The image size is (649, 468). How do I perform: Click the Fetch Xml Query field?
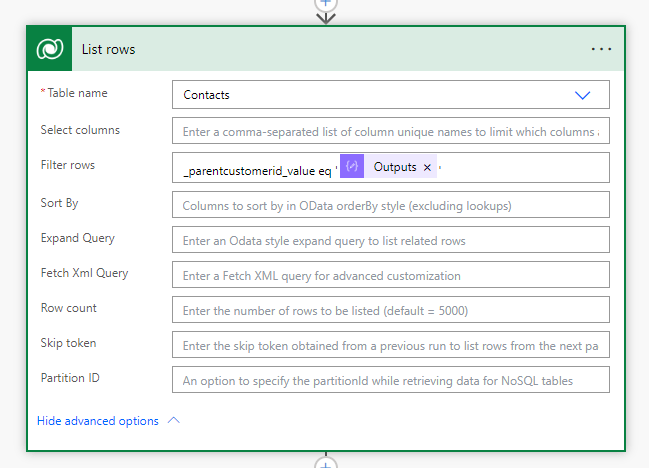pyautogui.click(x=390, y=275)
